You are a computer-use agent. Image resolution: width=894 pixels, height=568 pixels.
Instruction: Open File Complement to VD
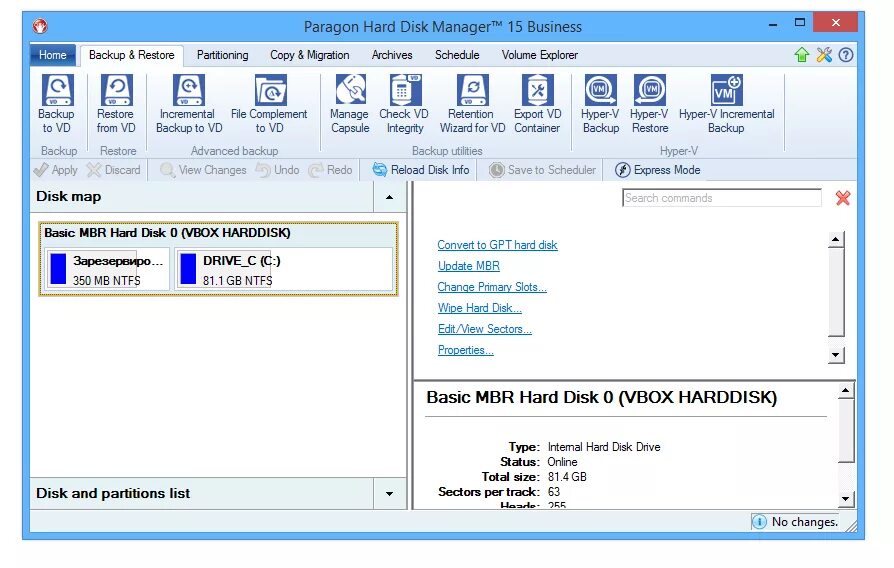(x=269, y=104)
